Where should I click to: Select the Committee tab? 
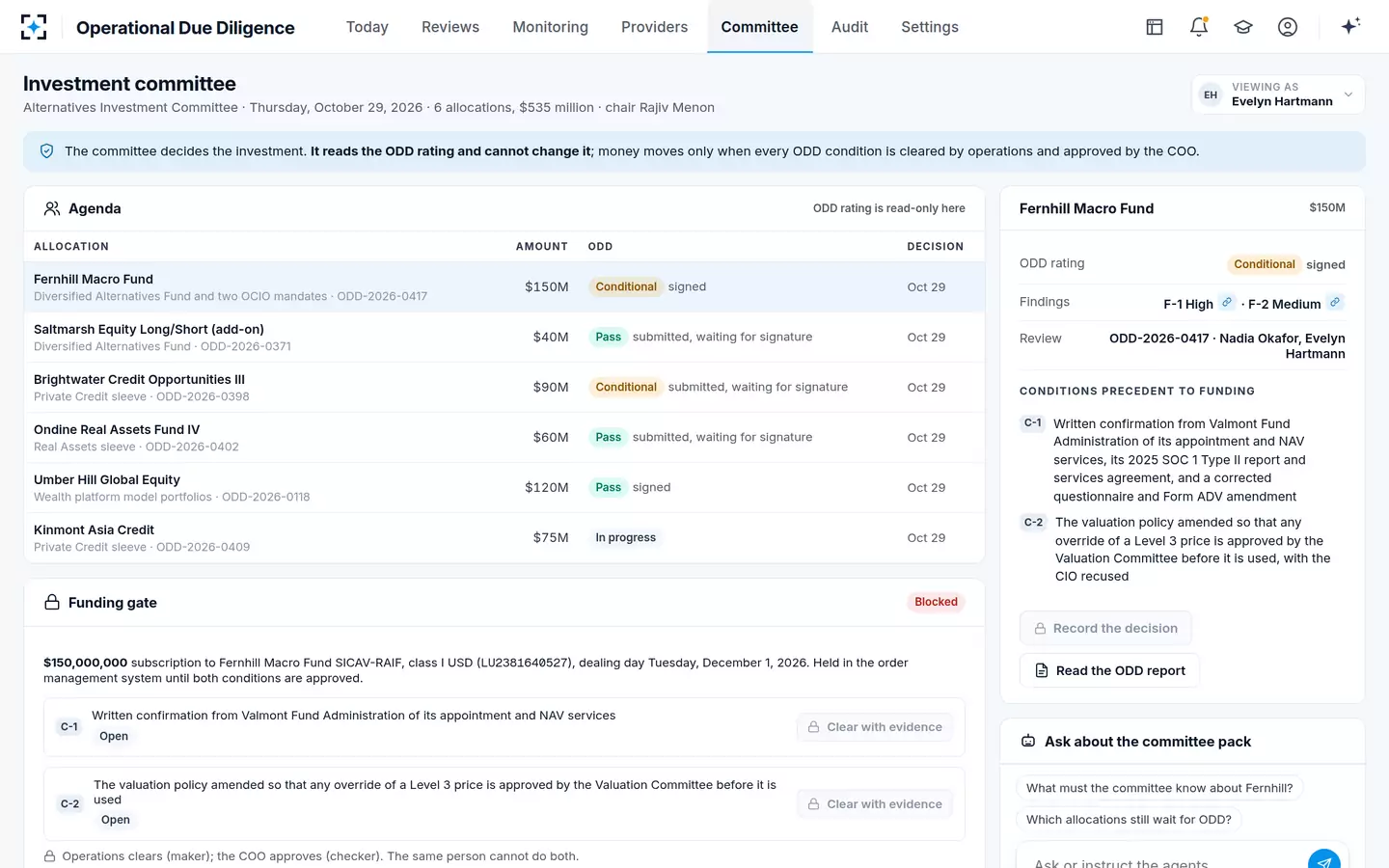[760, 27]
